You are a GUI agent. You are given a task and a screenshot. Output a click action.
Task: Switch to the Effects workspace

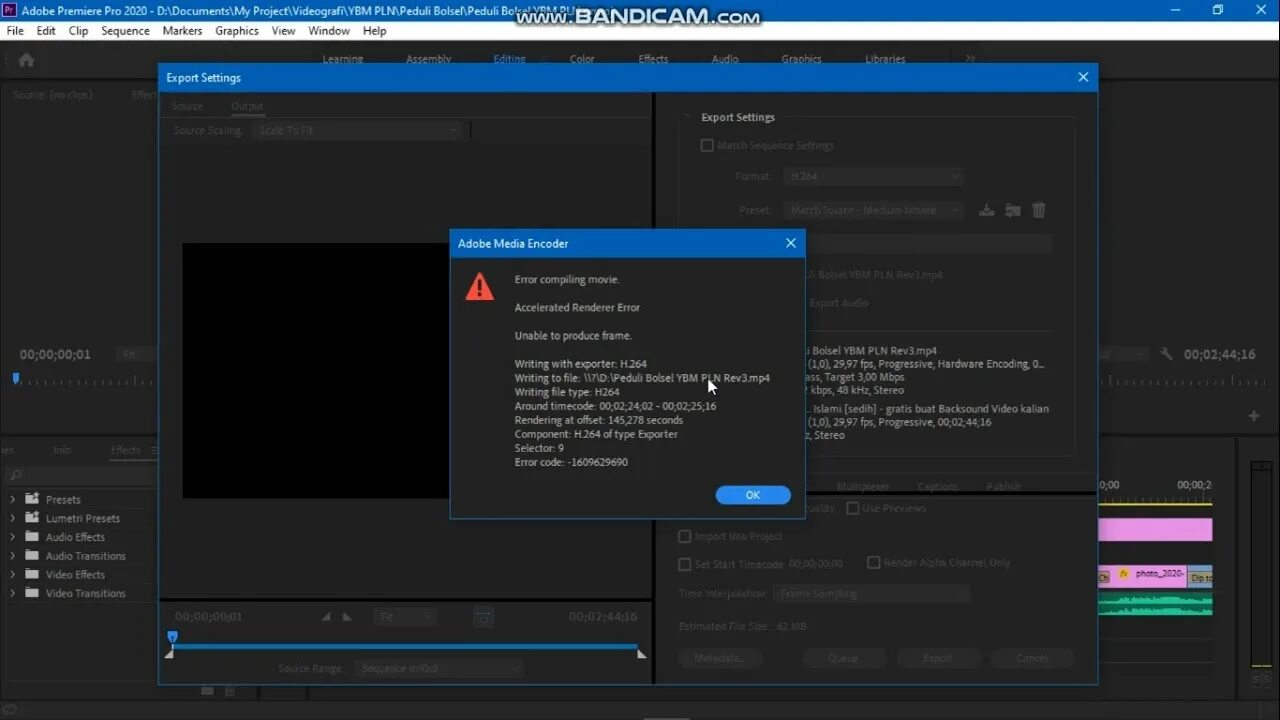(x=653, y=59)
